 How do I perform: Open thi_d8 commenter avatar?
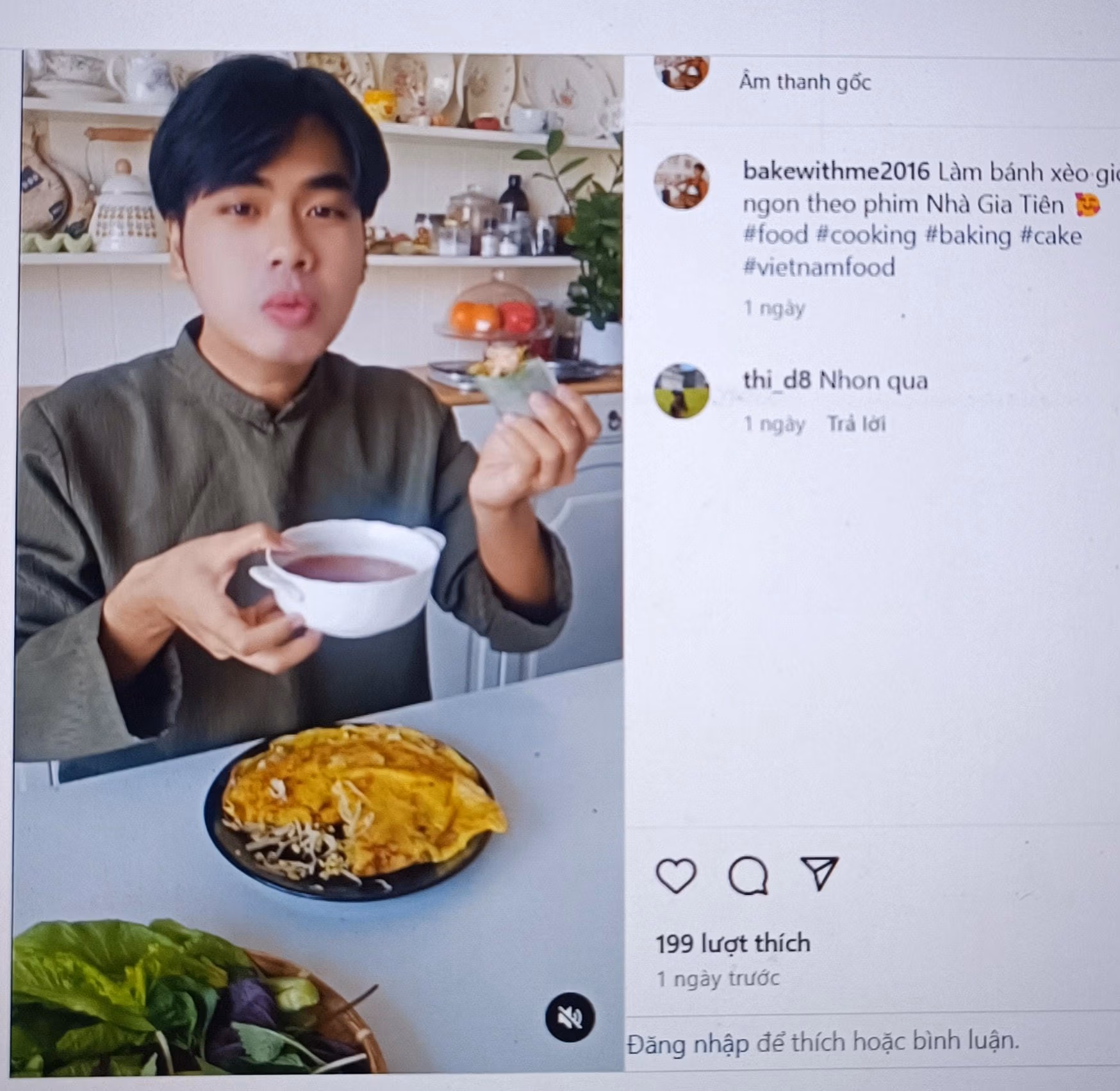681,390
